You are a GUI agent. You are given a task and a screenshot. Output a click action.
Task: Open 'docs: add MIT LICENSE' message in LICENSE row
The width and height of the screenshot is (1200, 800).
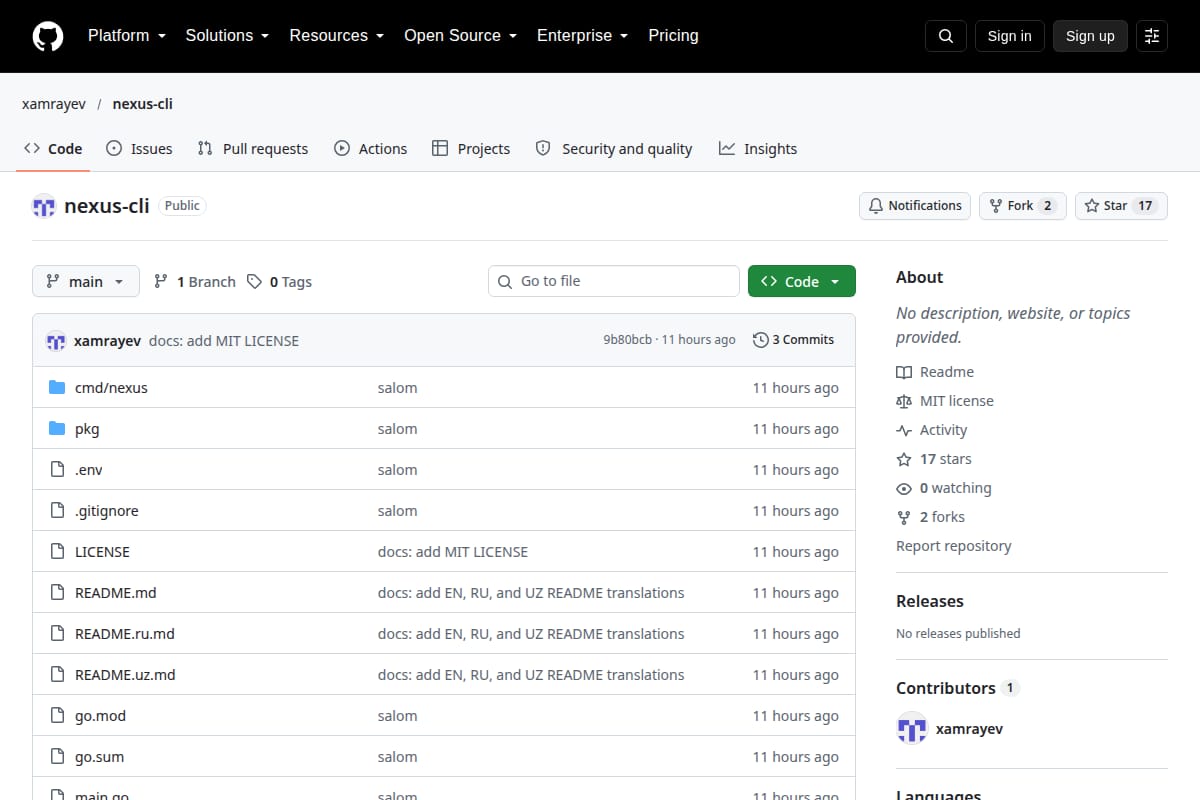pyautogui.click(x=453, y=552)
